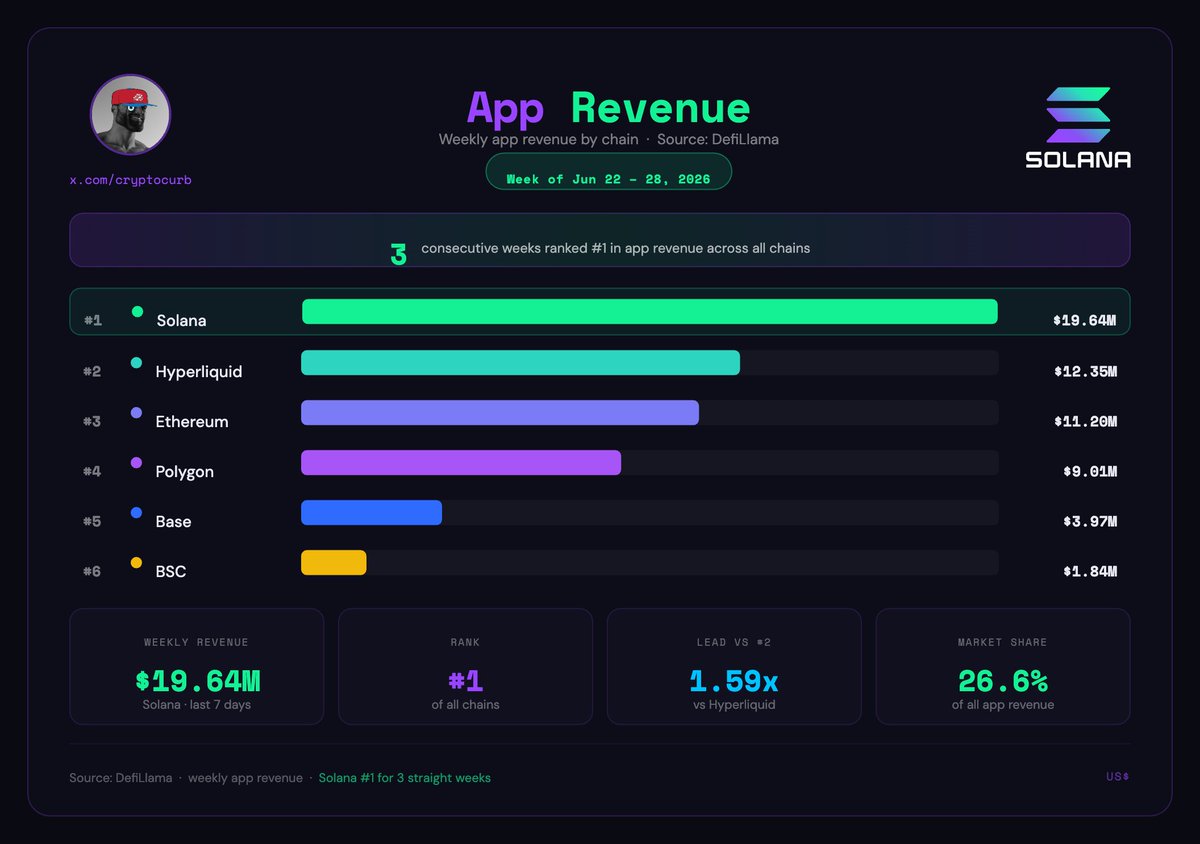
Task: Click the purple dot beside Polygon
Action: coord(137,462)
